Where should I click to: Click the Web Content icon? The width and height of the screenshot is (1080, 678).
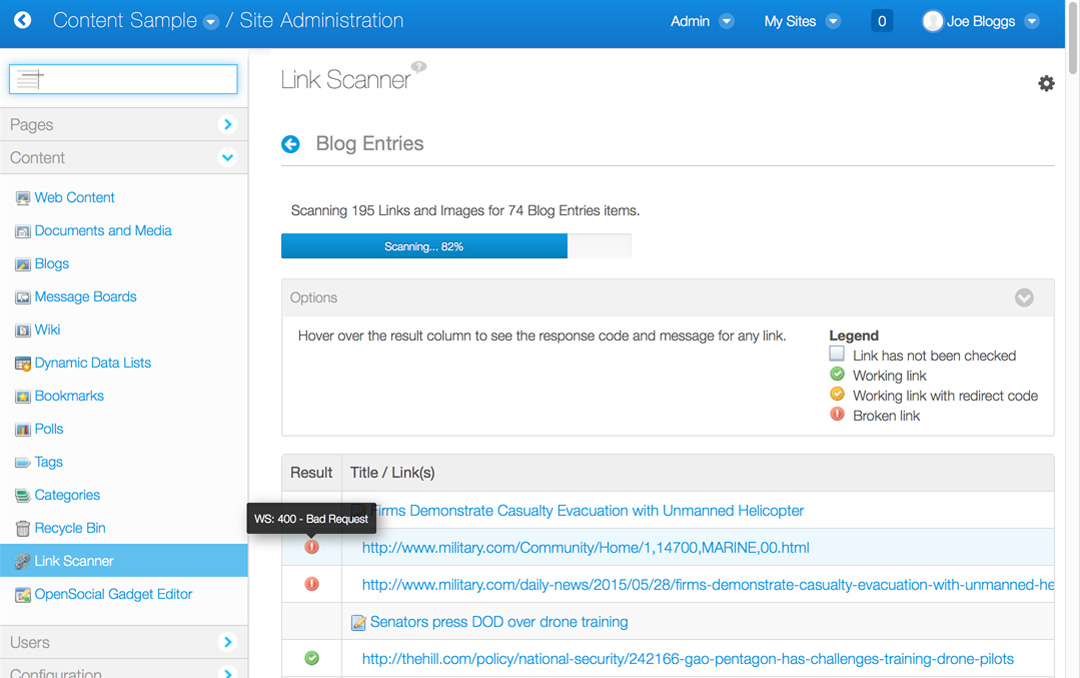coord(23,198)
